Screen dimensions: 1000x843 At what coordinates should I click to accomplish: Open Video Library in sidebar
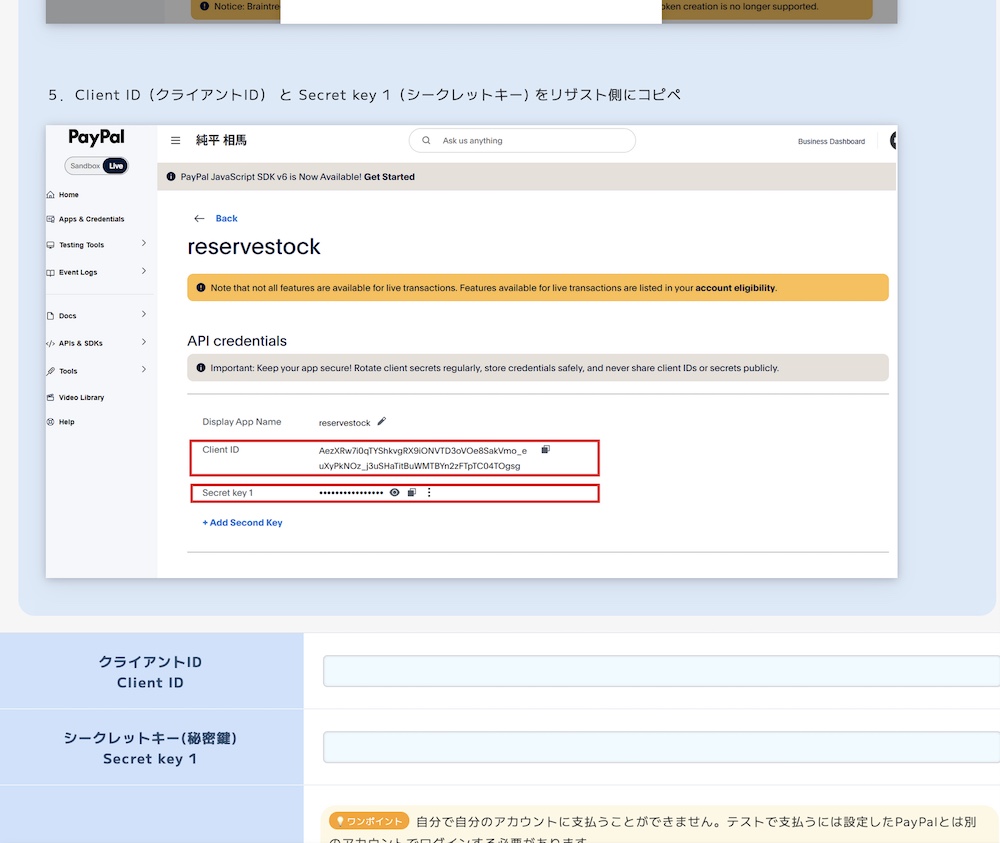81,398
